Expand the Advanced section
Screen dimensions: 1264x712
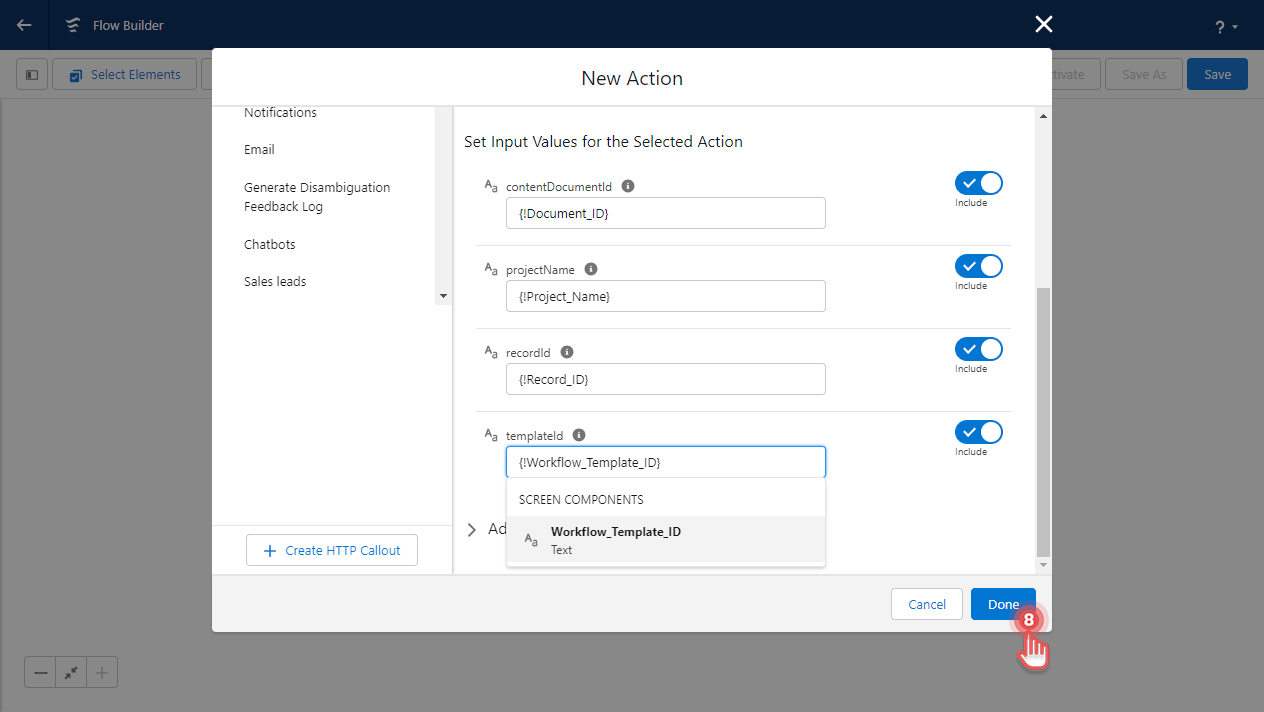pos(471,529)
